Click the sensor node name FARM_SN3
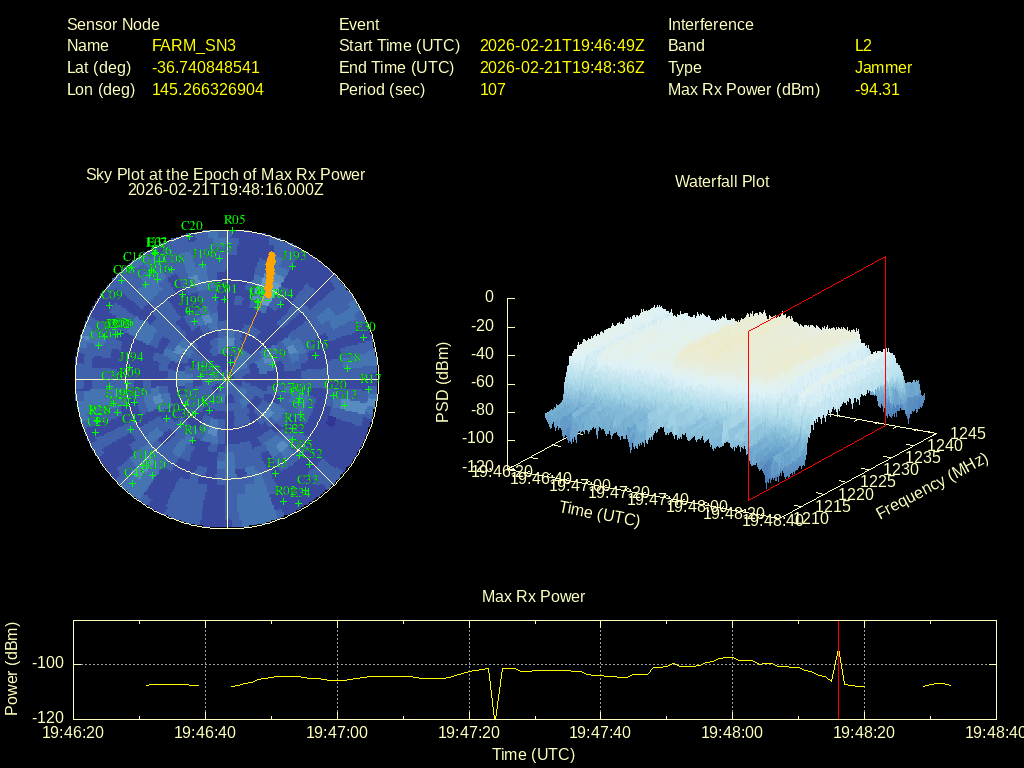 (194, 46)
